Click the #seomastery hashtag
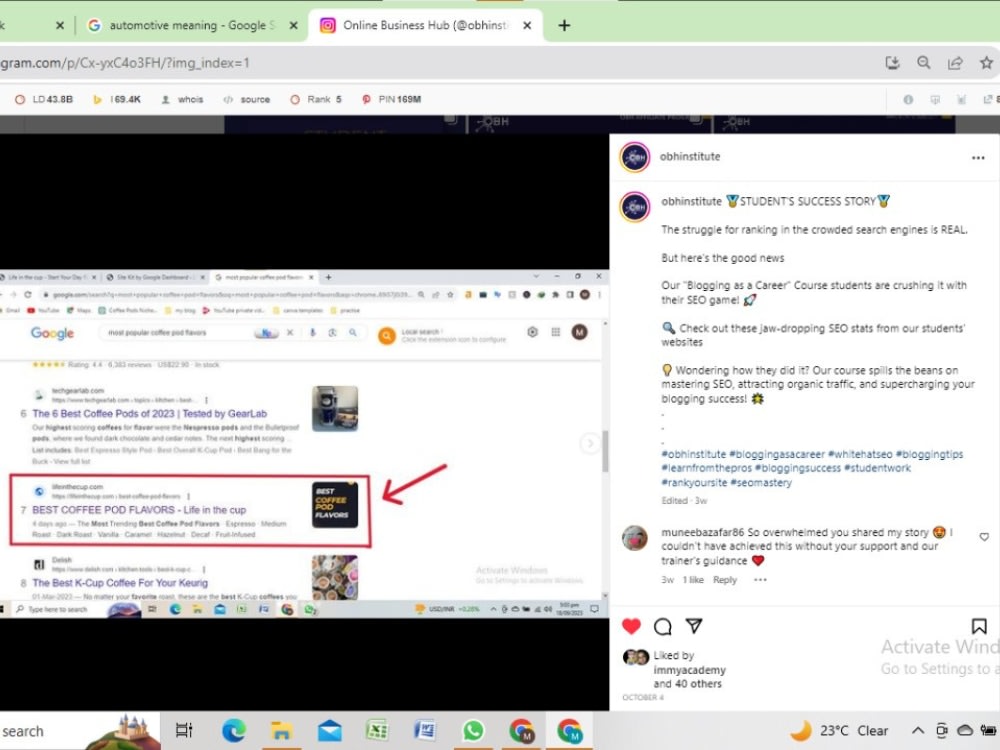The height and width of the screenshot is (750, 1000). [761, 483]
